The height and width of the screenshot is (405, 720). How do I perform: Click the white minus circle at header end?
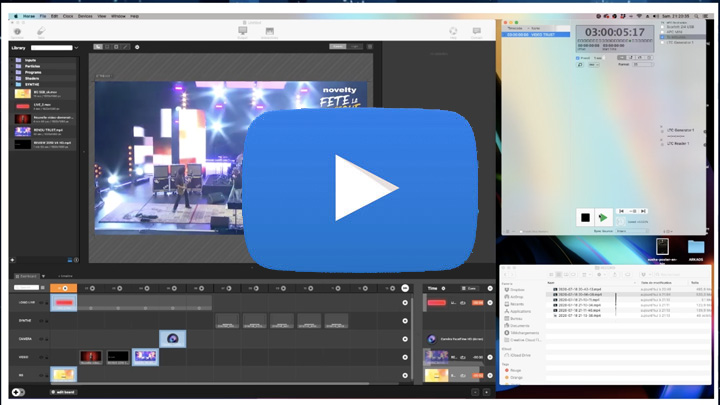click(405, 288)
